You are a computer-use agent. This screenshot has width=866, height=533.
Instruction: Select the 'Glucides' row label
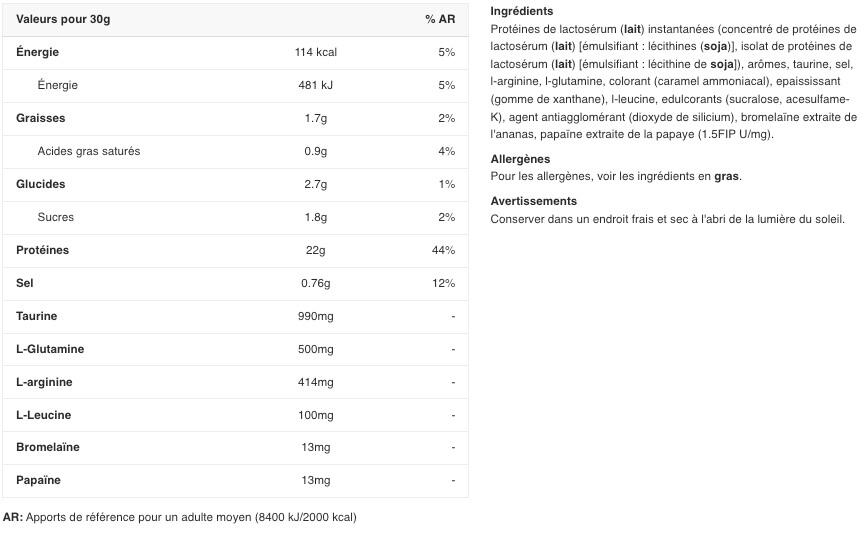41,184
